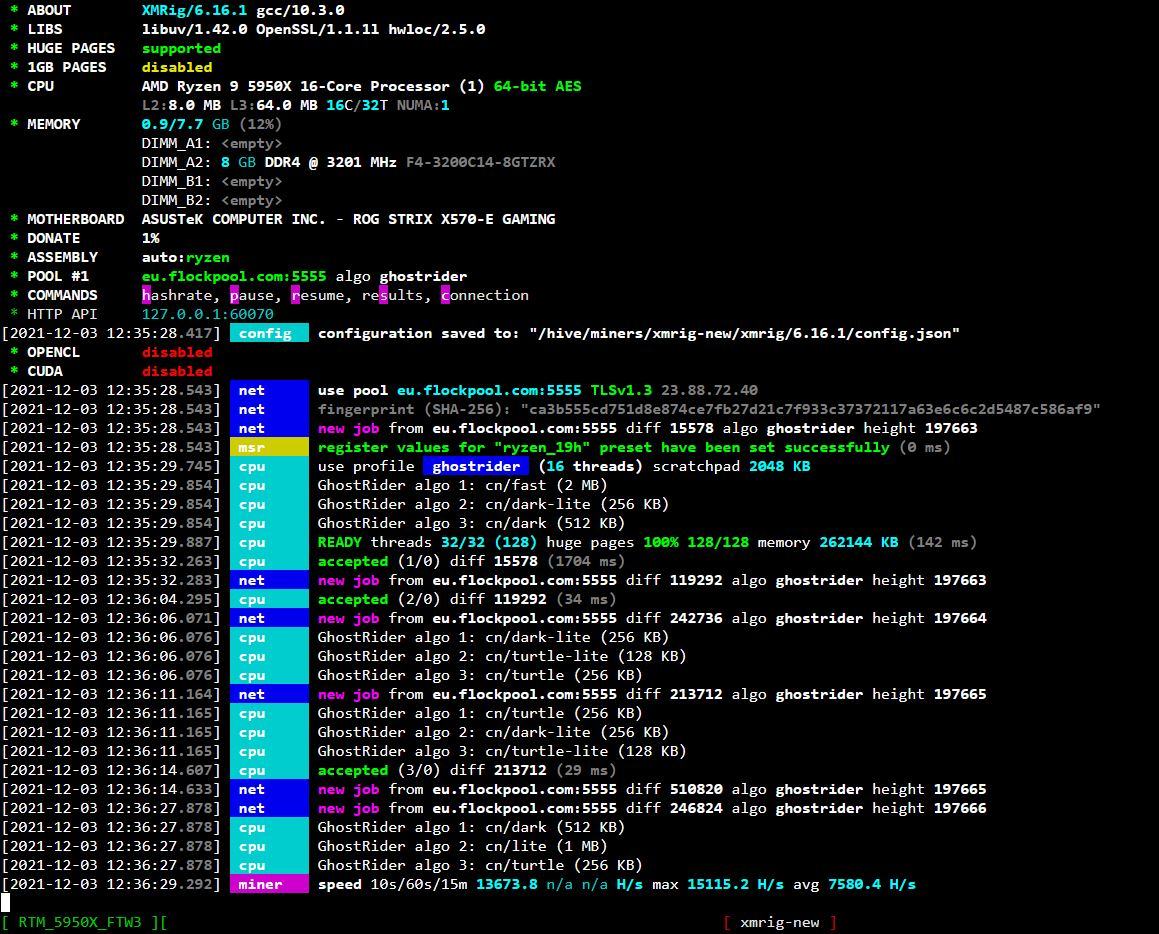This screenshot has width=1159, height=934.
Task: Click the yellow 'msr' log tag
Action: [x=269, y=448]
